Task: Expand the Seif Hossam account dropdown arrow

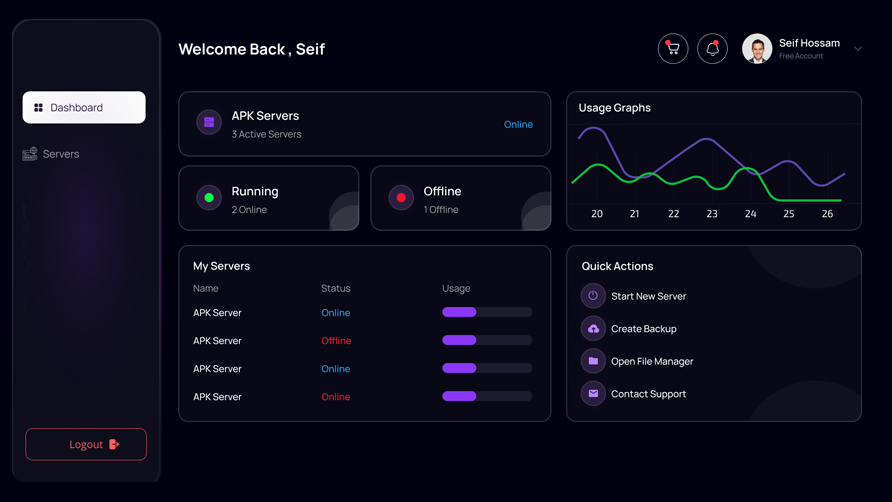Action: [858, 49]
